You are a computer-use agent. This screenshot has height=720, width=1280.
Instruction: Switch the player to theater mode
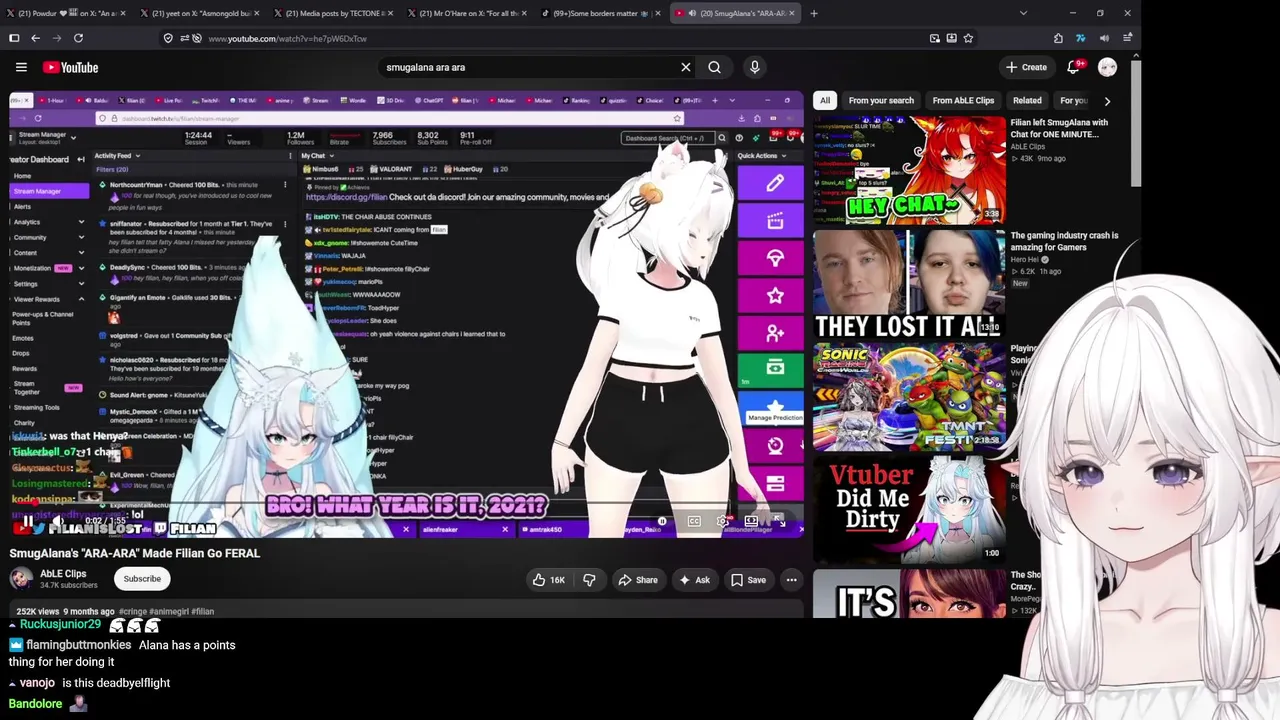(x=751, y=521)
